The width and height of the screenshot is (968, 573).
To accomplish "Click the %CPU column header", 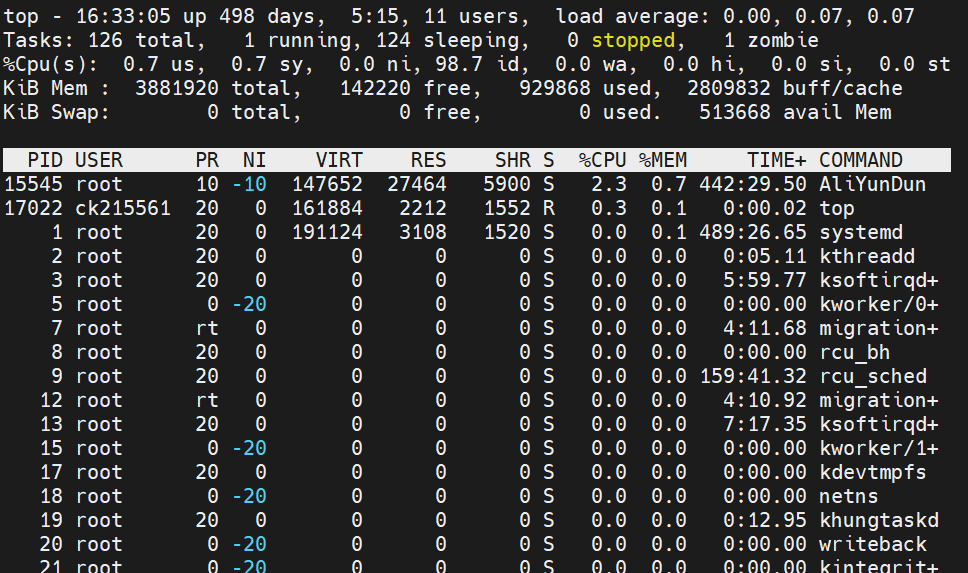I will pos(603,160).
